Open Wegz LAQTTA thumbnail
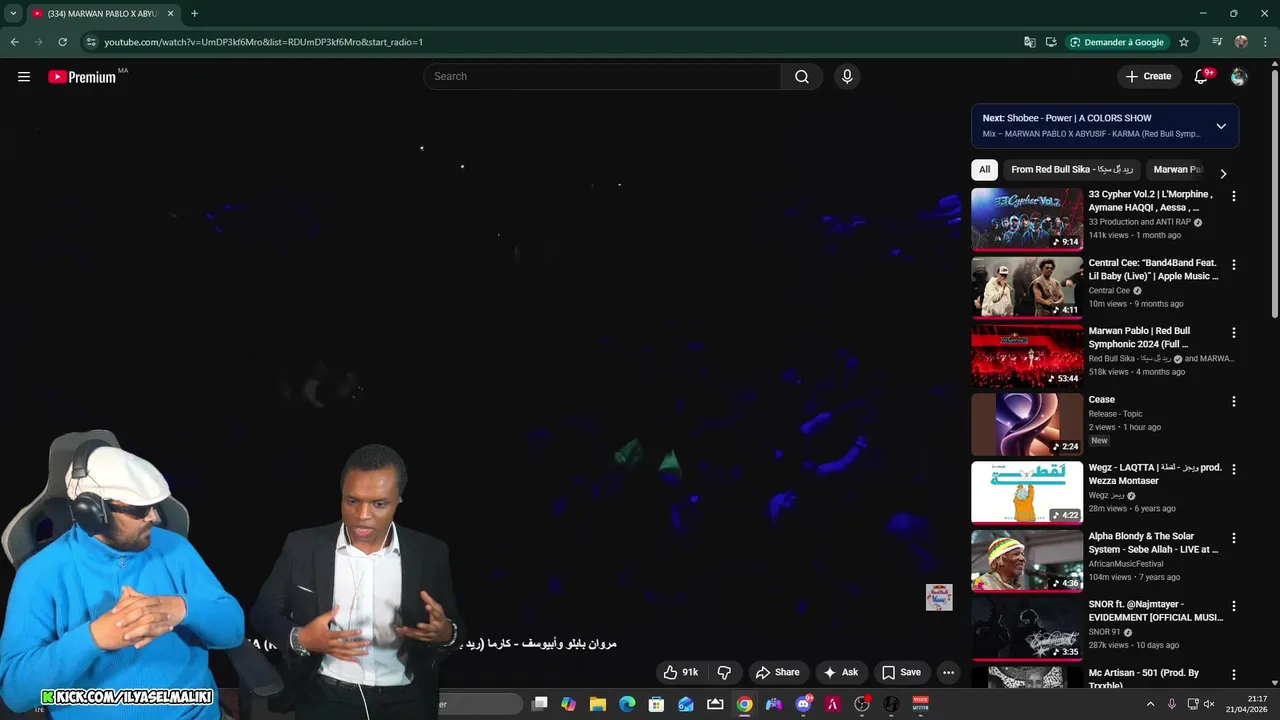The height and width of the screenshot is (720, 1280). pos(1027,492)
